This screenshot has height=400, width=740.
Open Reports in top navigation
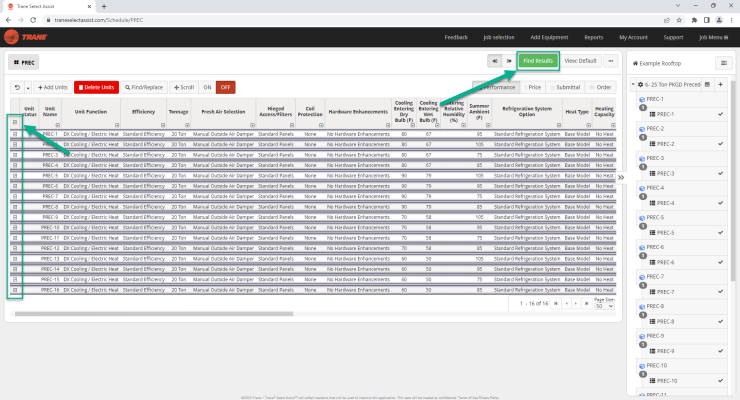594,37
